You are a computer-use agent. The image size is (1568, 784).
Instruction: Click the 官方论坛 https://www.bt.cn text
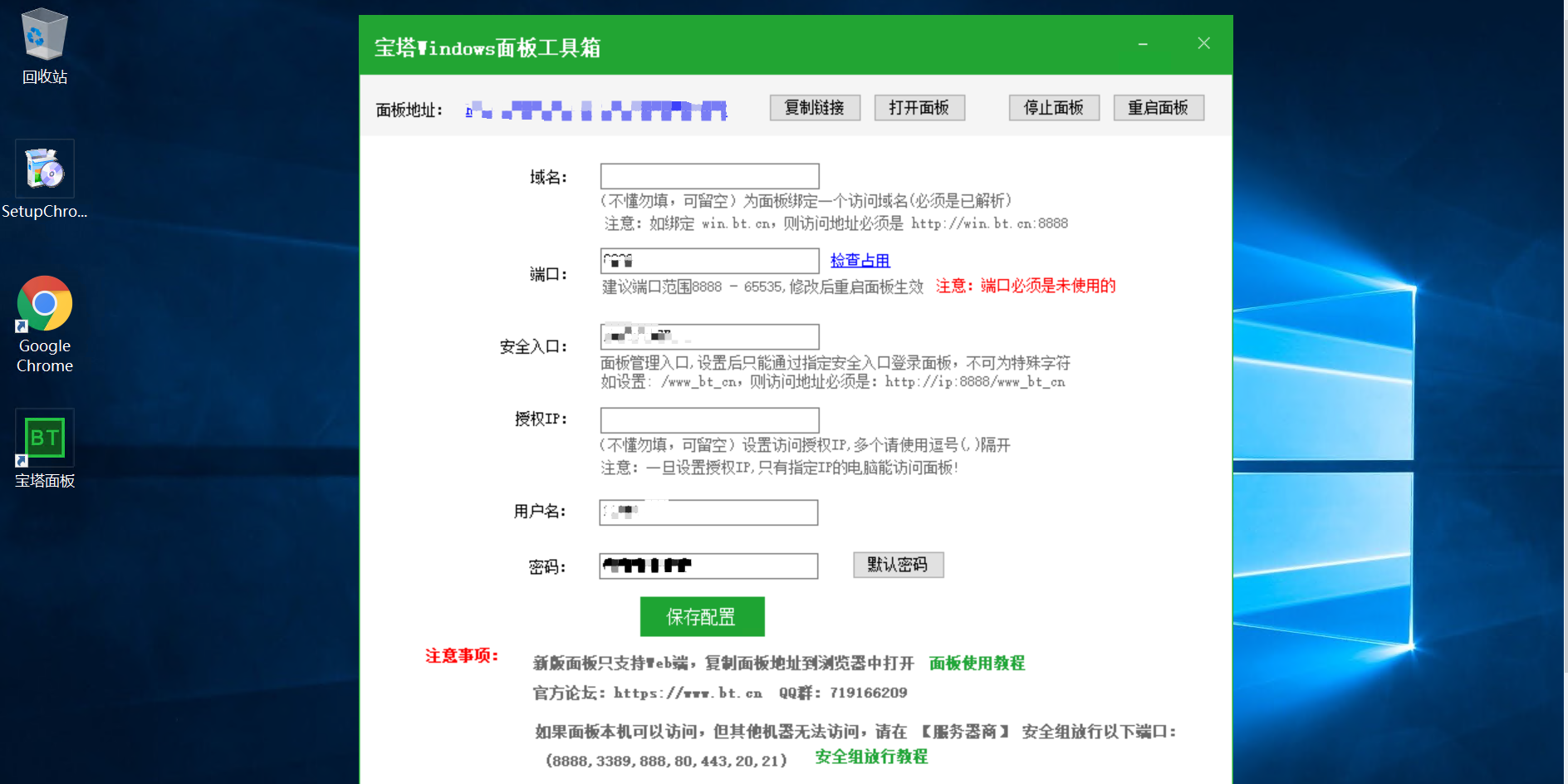(648, 693)
